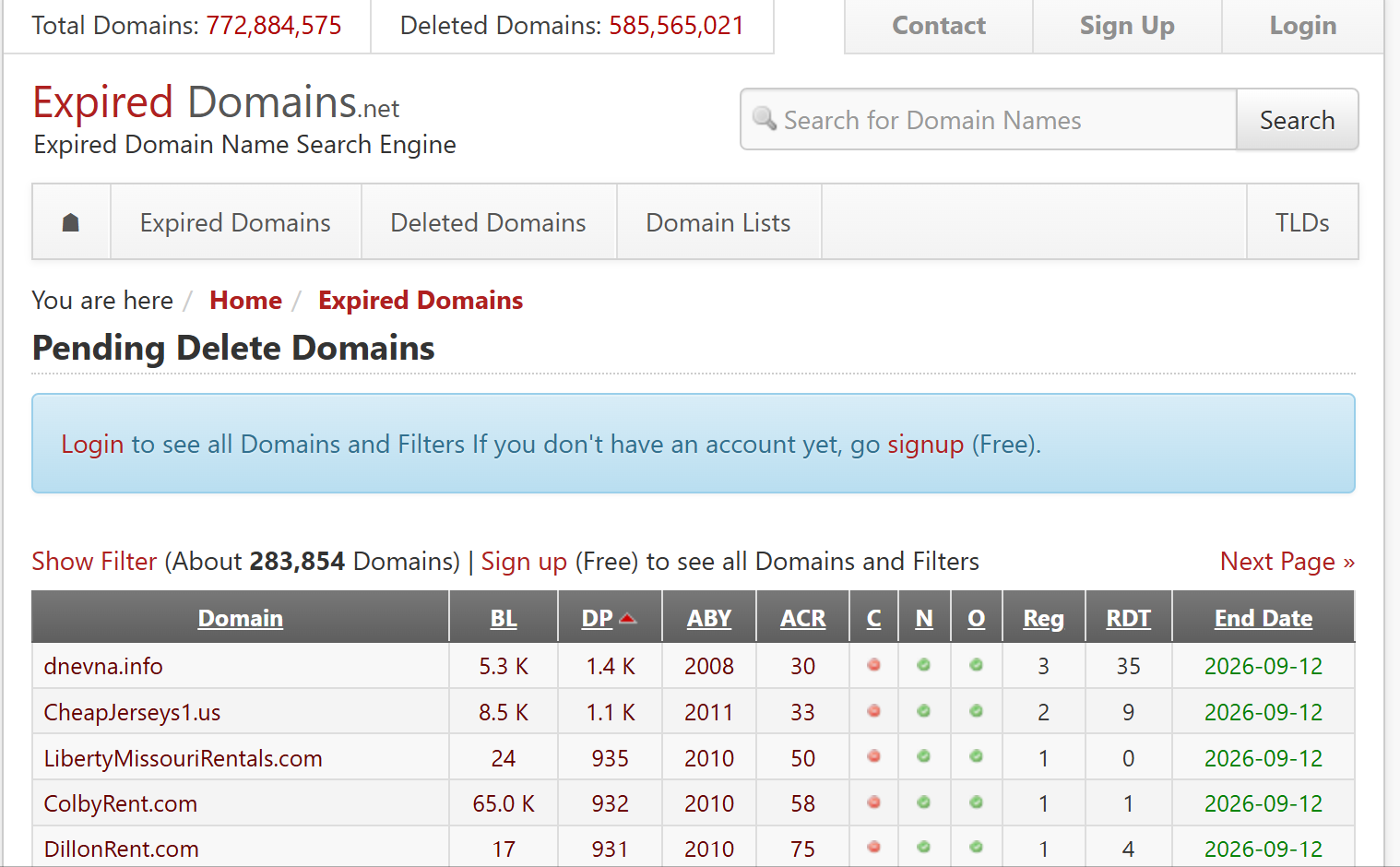This screenshot has height=867, width=1400.
Task: Click ACR value 58 for ColbyRent.com
Action: coord(803,803)
